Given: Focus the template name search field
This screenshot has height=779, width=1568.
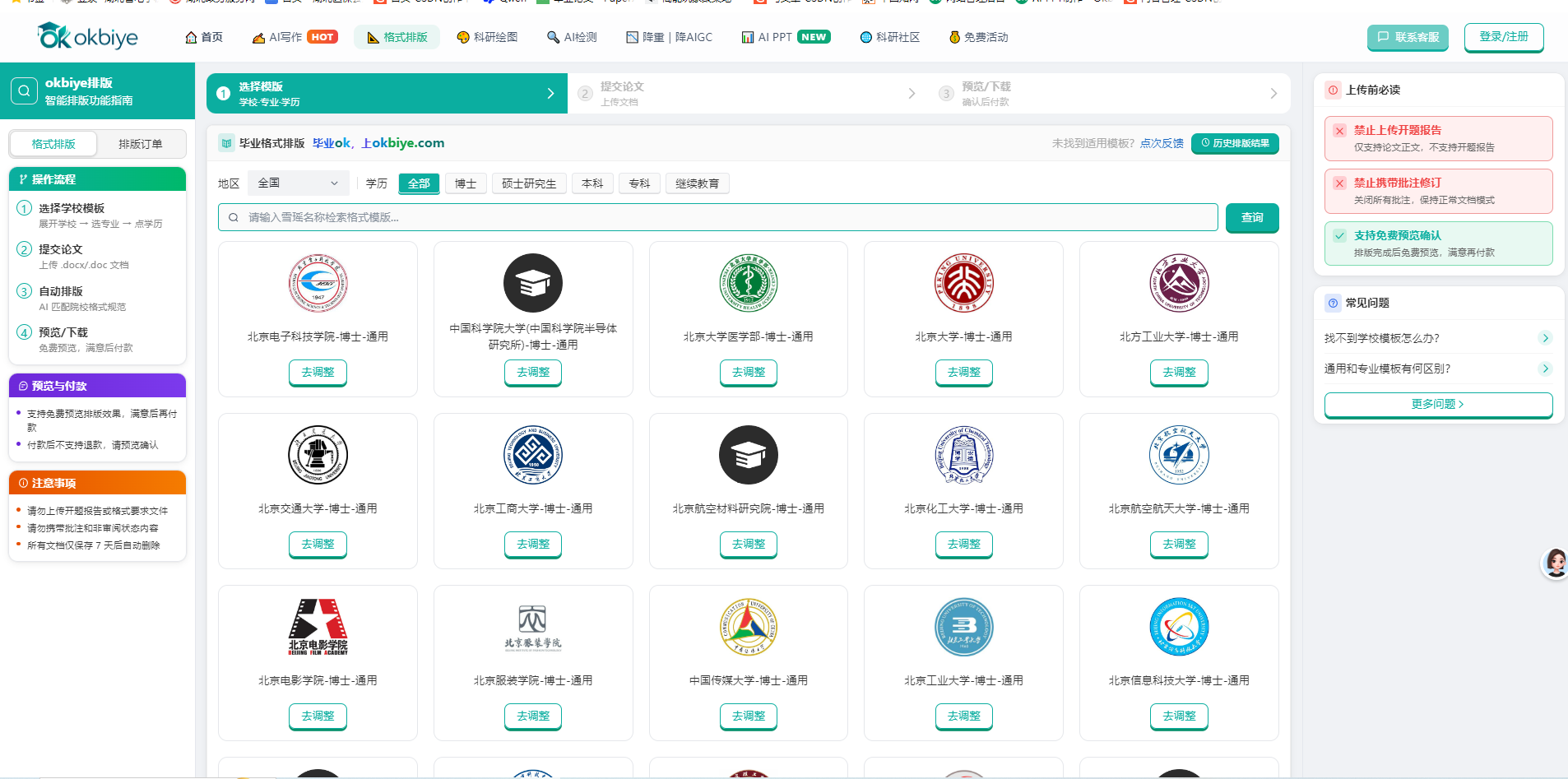Looking at the screenshot, I should pyautogui.click(x=718, y=217).
